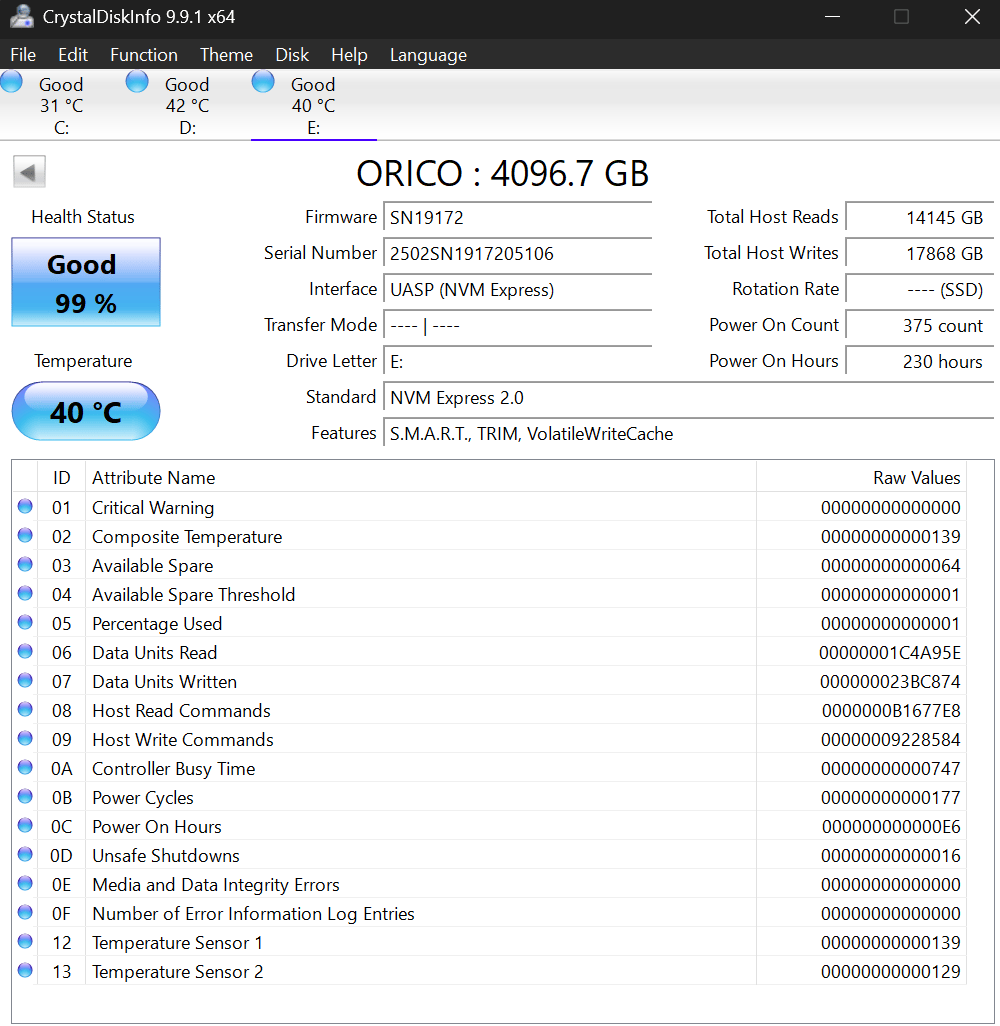Click the Firmware field SN19172

(x=517, y=217)
